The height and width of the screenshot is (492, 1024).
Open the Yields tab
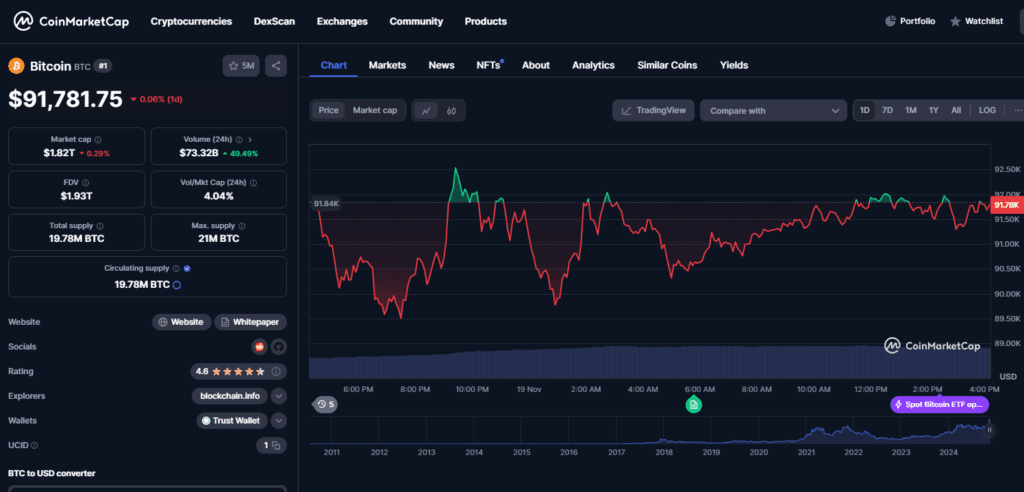pyautogui.click(x=734, y=65)
